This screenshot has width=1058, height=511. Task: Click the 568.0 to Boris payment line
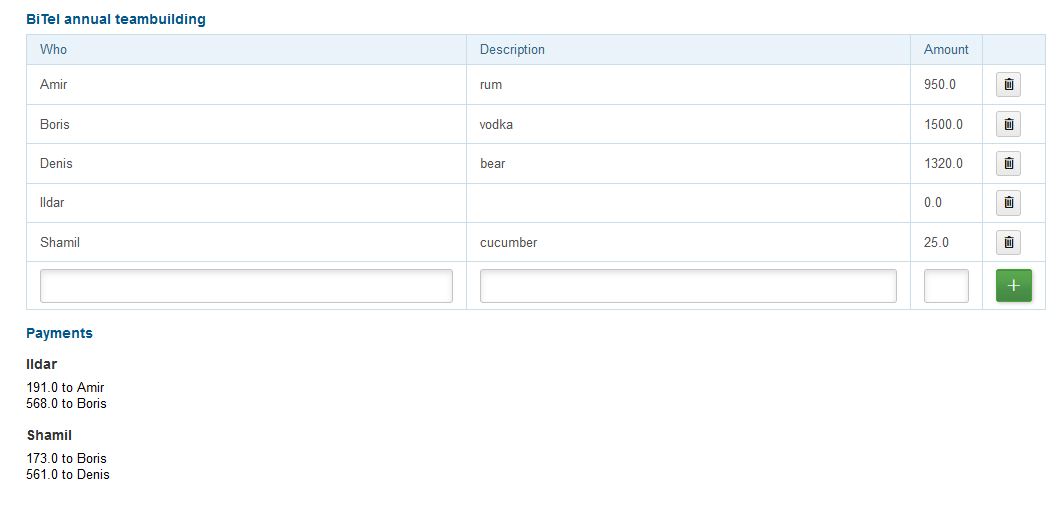66,404
